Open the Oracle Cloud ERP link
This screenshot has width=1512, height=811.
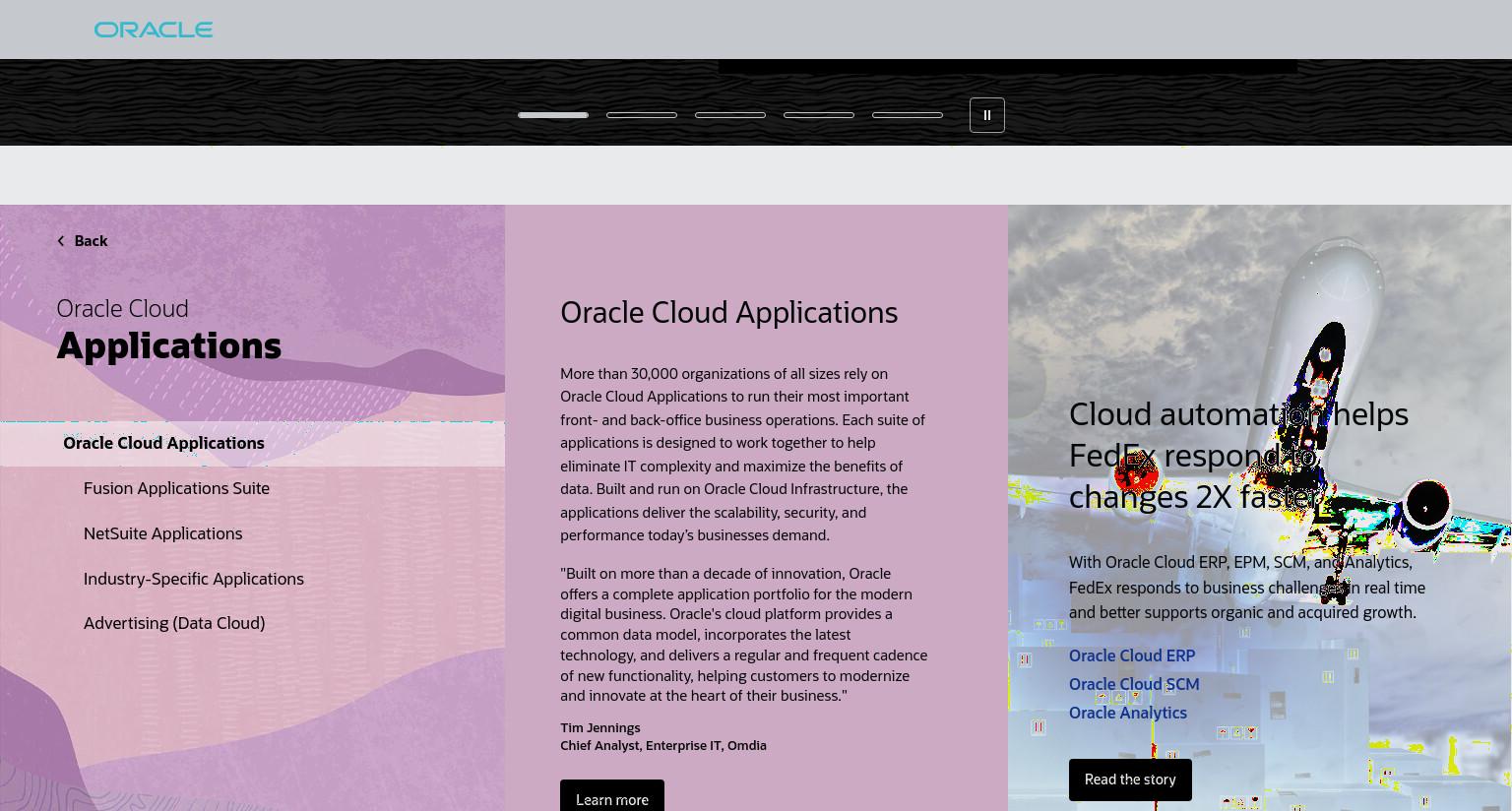pos(1132,655)
